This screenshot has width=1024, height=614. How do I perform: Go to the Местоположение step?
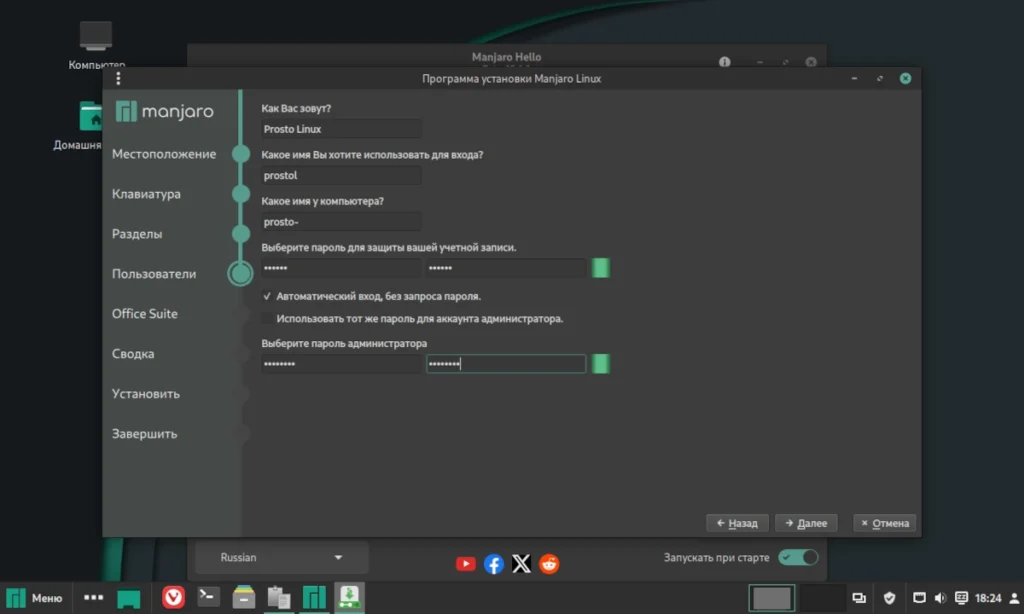pyautogui.click(x=164, y=154)
